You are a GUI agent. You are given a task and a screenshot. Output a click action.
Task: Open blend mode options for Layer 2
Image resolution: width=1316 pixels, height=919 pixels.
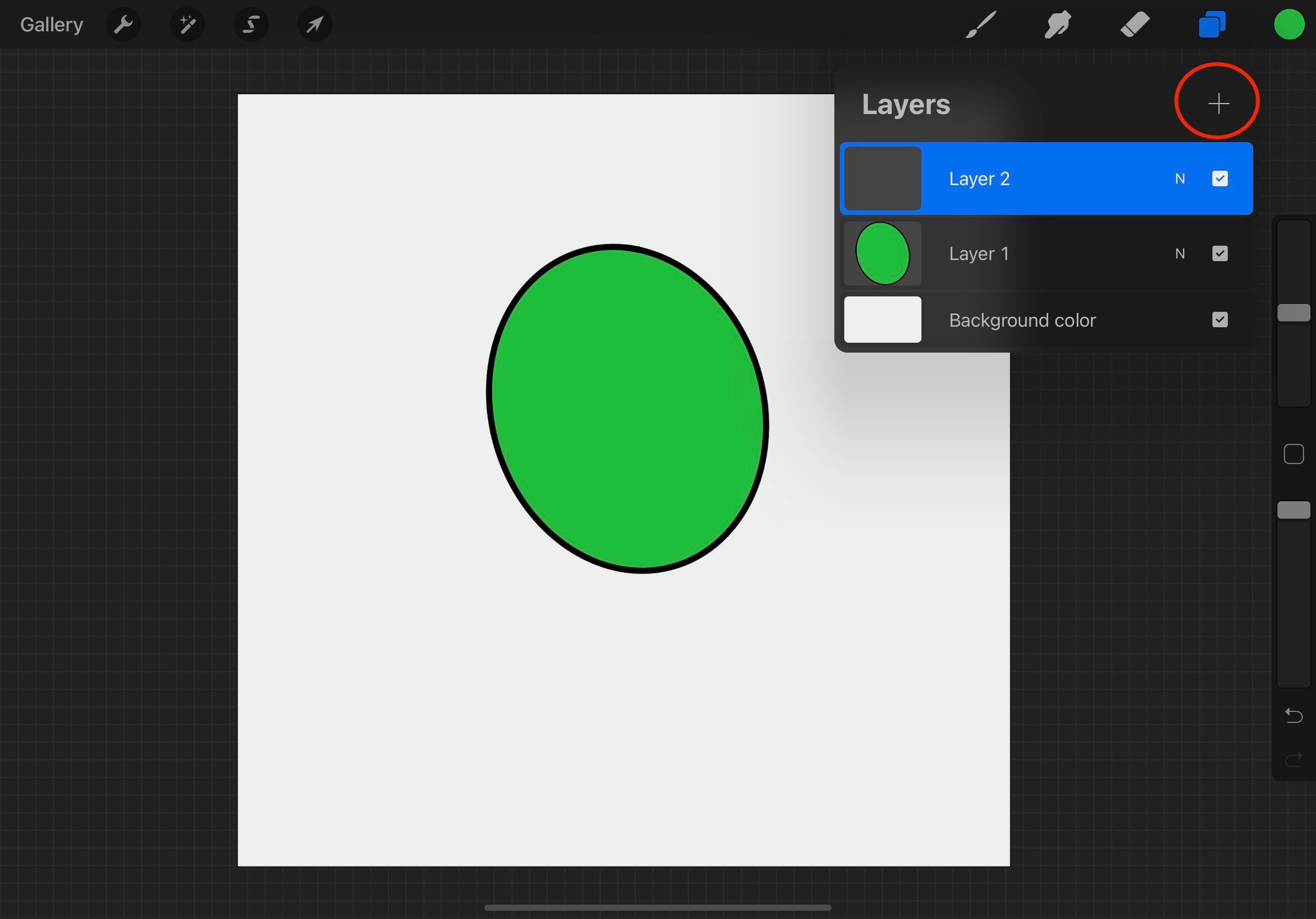(x=1180, y=179)
